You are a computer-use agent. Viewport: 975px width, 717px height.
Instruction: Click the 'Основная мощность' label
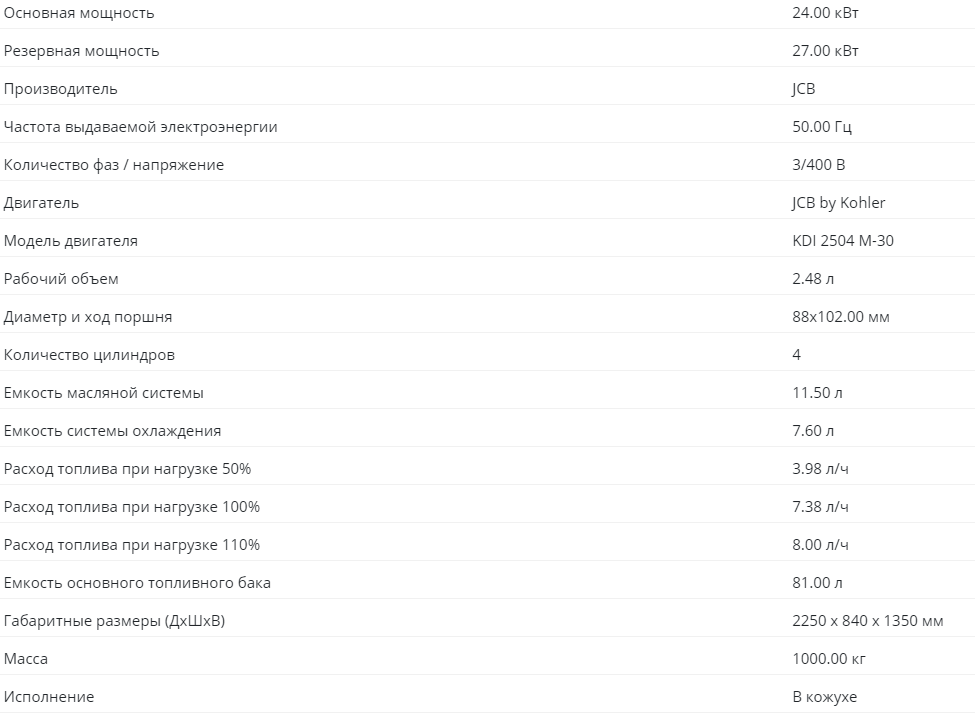(79, 13)
